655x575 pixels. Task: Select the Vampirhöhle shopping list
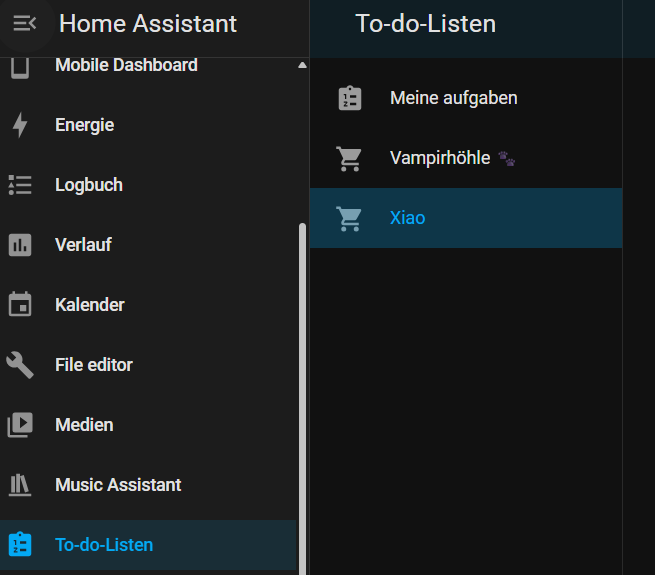(466, 158)
